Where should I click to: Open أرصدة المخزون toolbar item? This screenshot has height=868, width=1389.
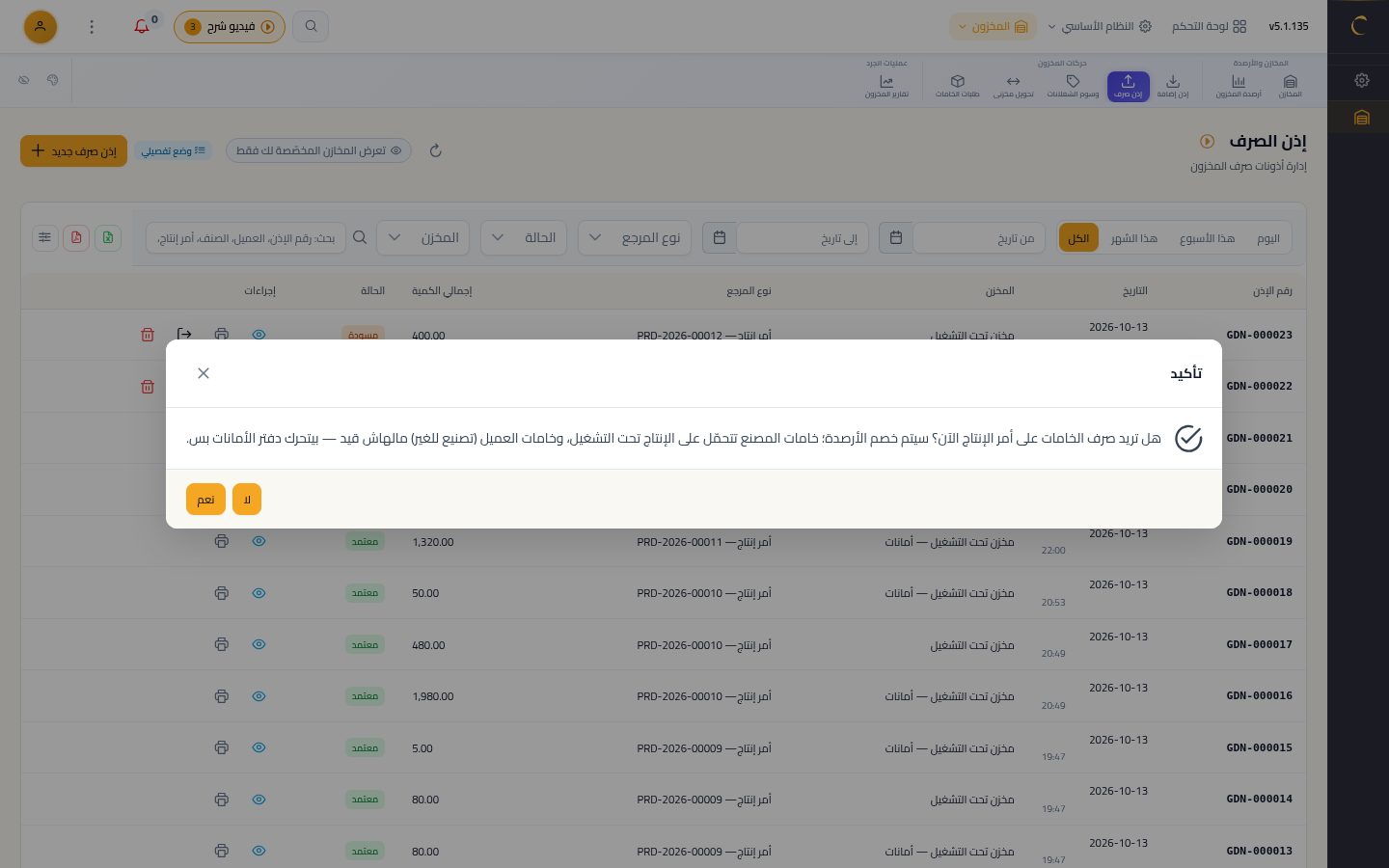[1239, 86]
